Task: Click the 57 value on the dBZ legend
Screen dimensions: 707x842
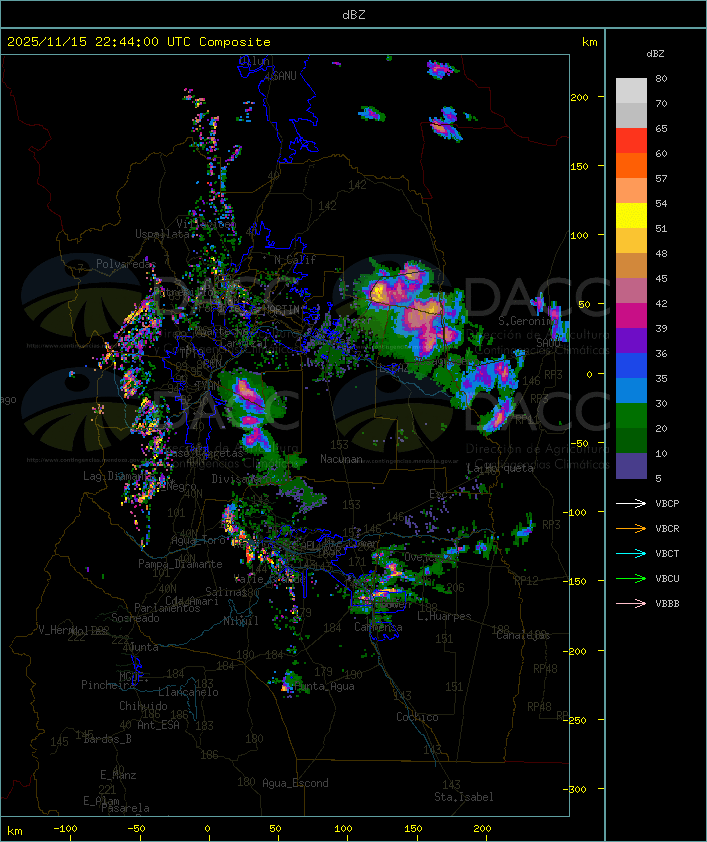Action: coord(661,178)
